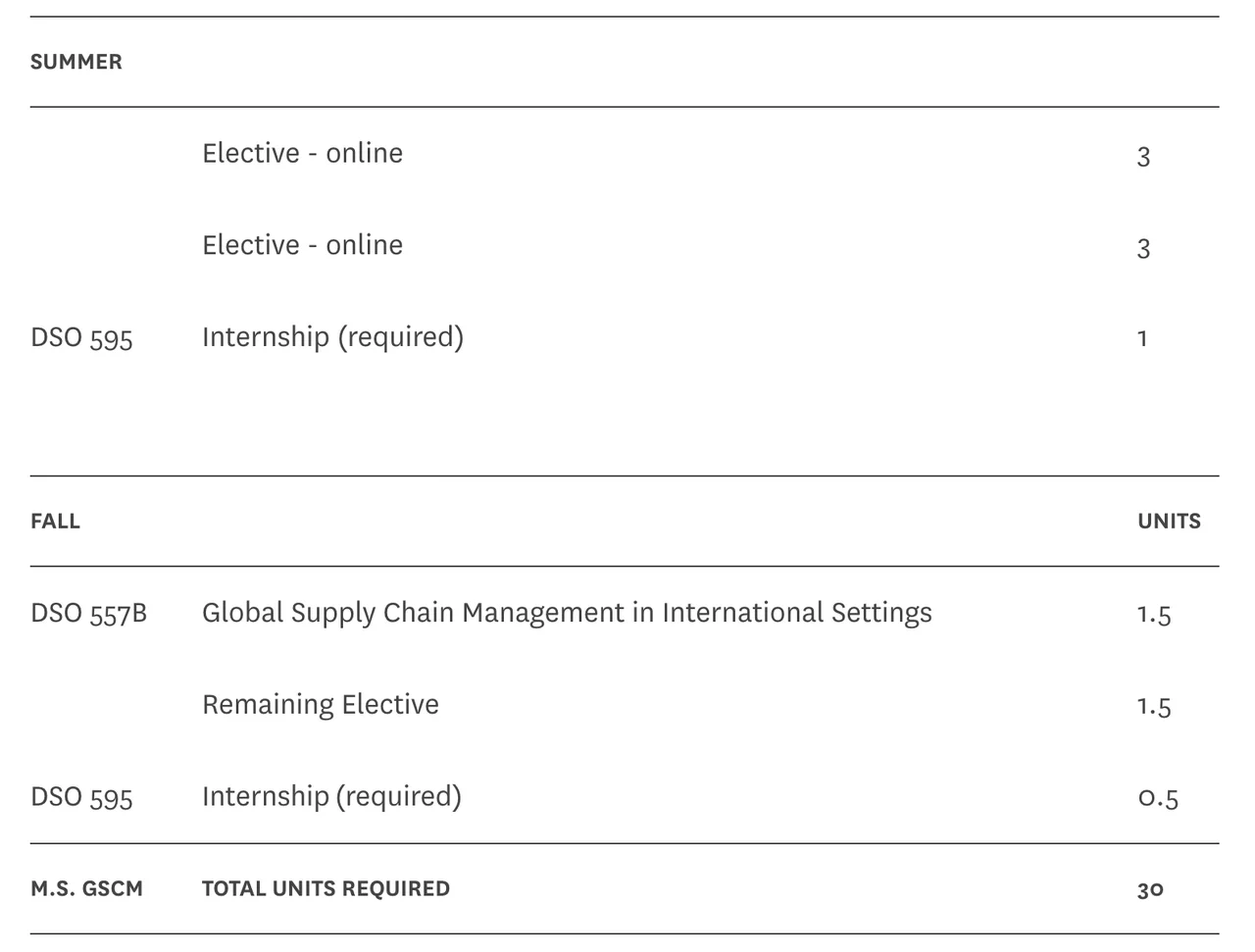1255x952 pixels.
Task: Click the UNITS column header
Action: (x=1169, y=522)
